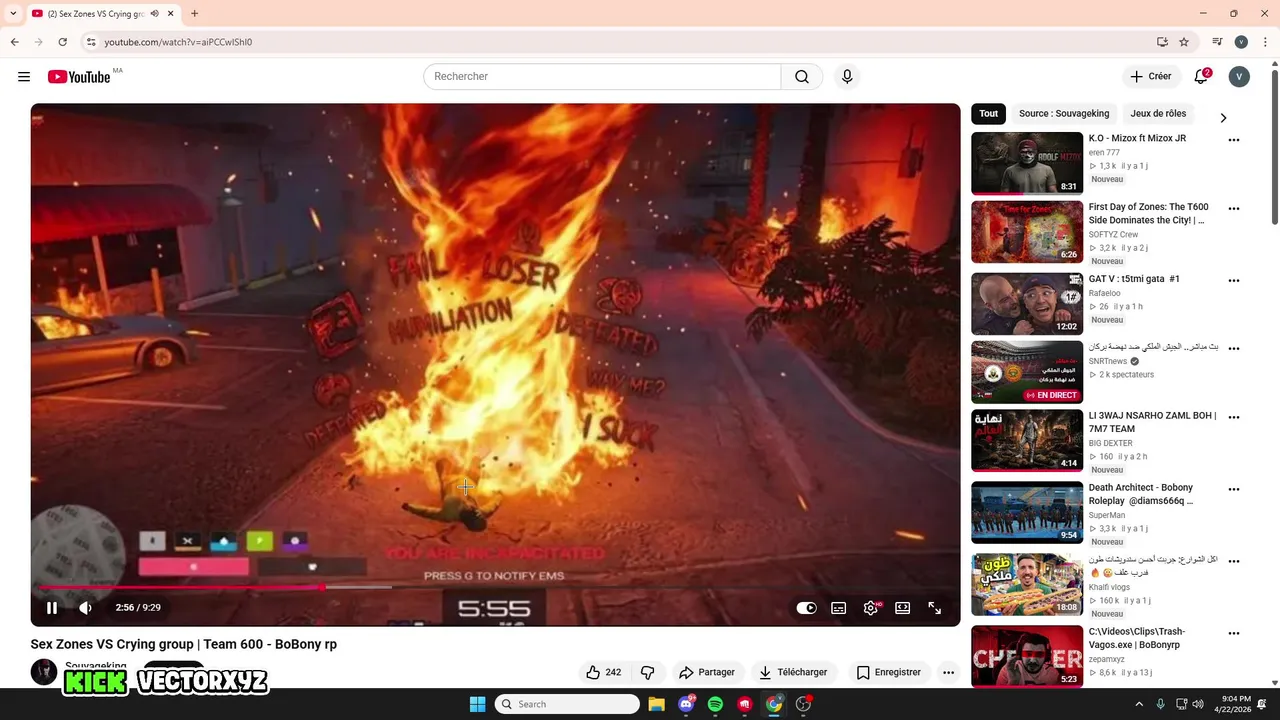Select Source : Souvageking chip

pos(1064,114)
